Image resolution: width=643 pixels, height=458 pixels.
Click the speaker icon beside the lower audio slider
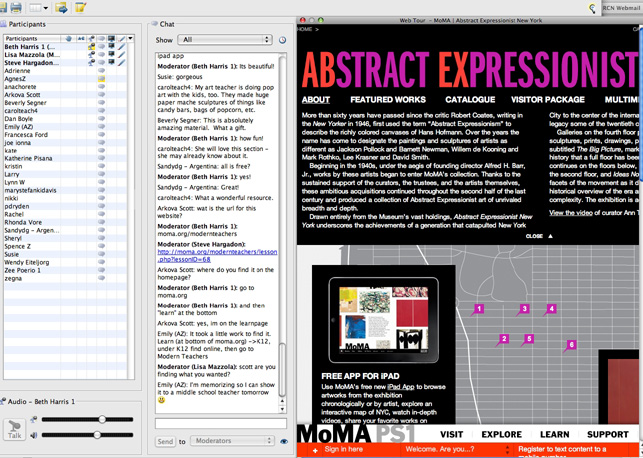(34, 435)
